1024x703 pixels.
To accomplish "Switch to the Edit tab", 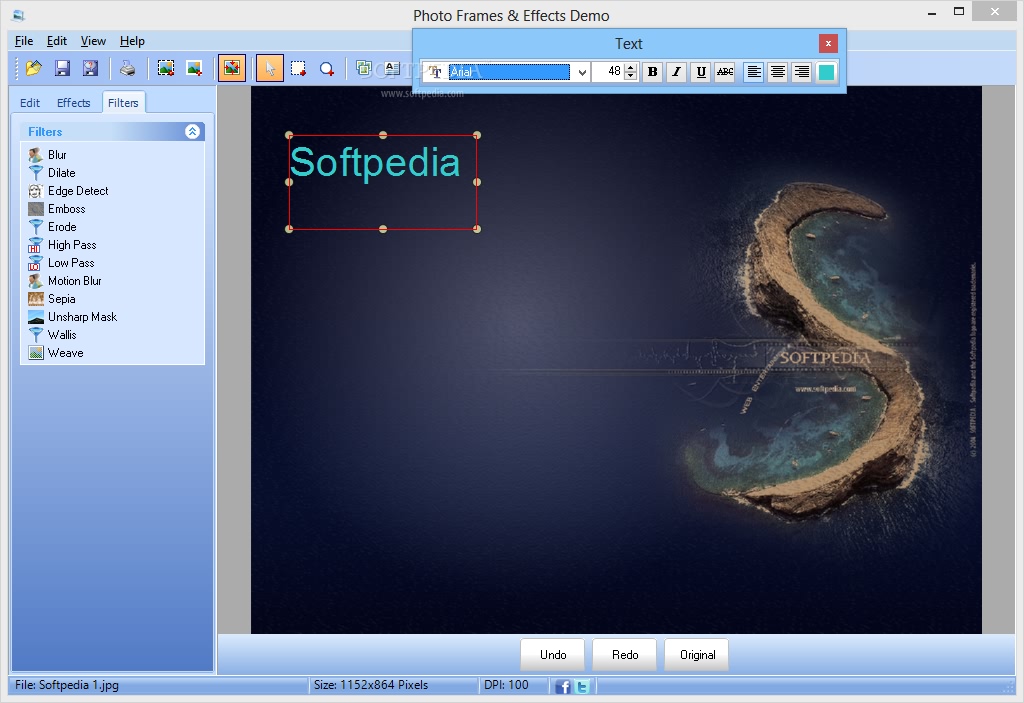I will coord(30,103).
